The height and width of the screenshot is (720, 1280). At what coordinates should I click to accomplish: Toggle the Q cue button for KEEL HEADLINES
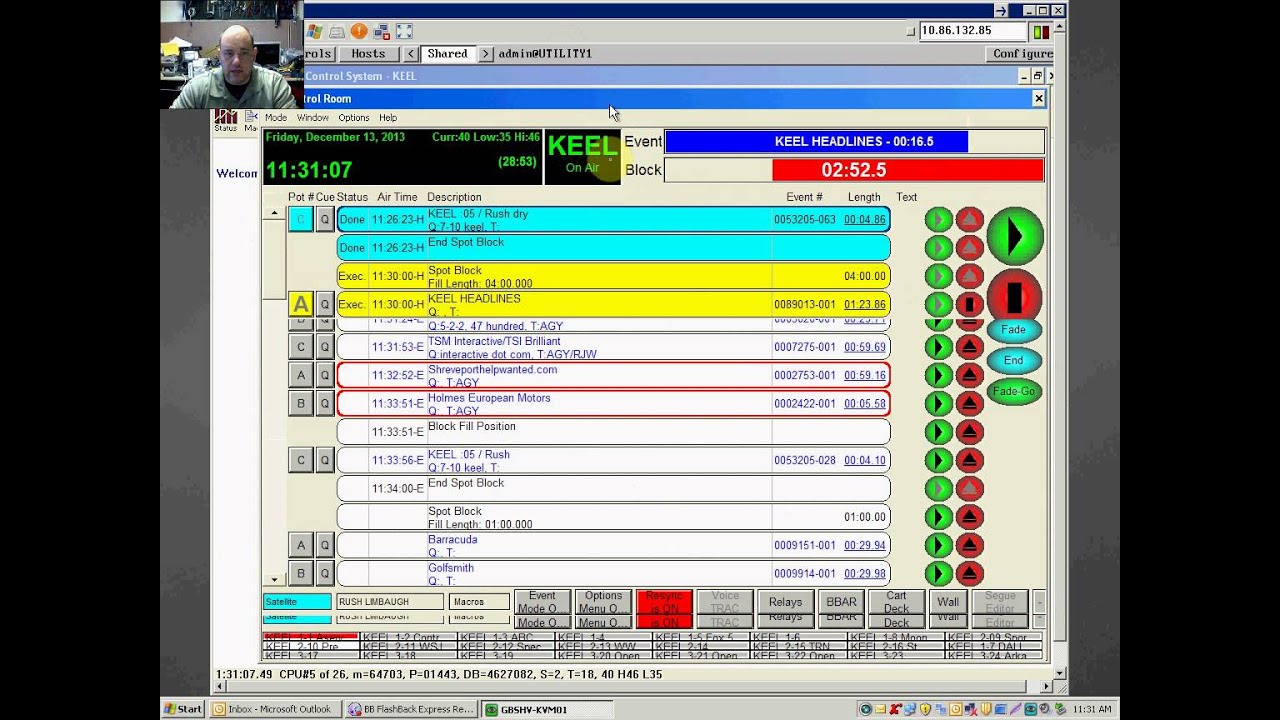324,304
